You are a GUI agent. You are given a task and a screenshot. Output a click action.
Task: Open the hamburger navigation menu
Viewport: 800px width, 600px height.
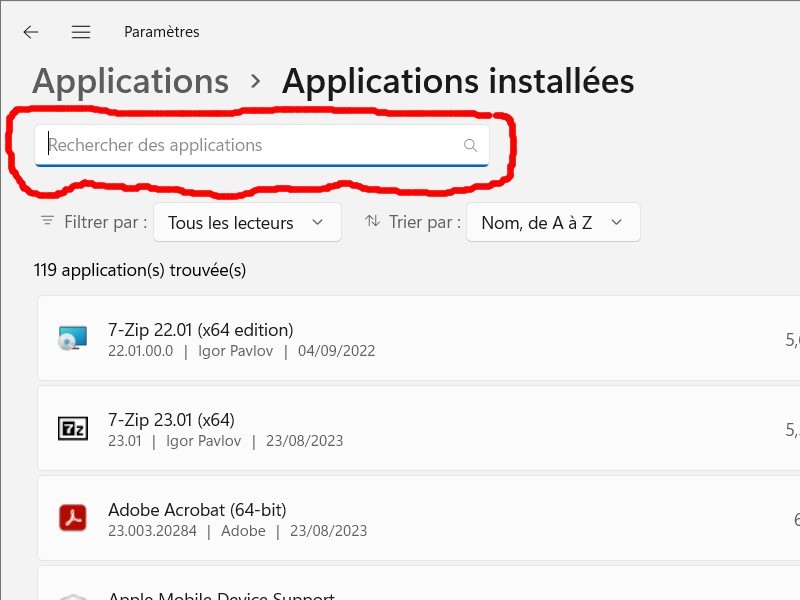[81, 32]
